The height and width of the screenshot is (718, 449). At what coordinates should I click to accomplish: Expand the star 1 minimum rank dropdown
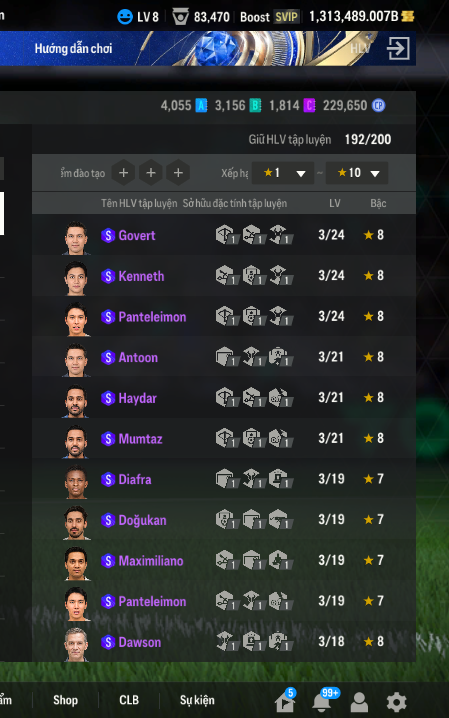pyautogui.click(x=283, y=173)
